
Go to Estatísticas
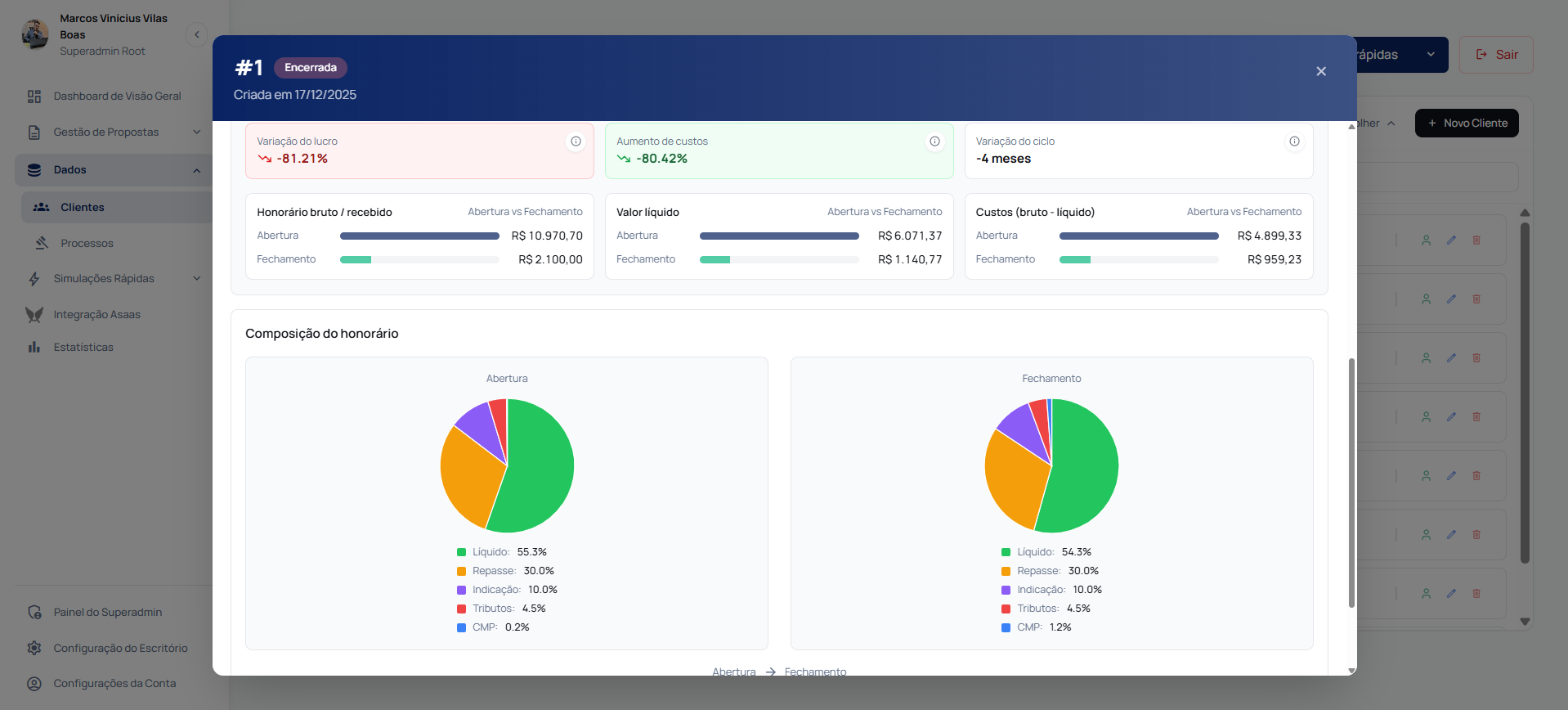(83, 348)
